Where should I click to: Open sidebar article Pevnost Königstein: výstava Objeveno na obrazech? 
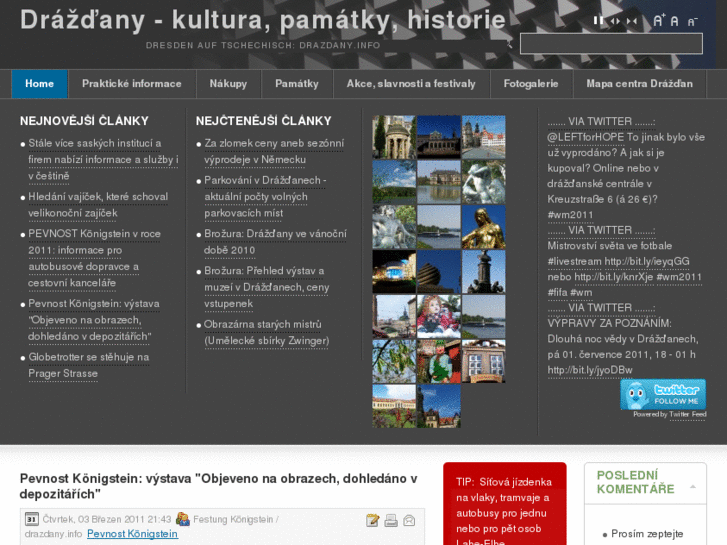94,320
